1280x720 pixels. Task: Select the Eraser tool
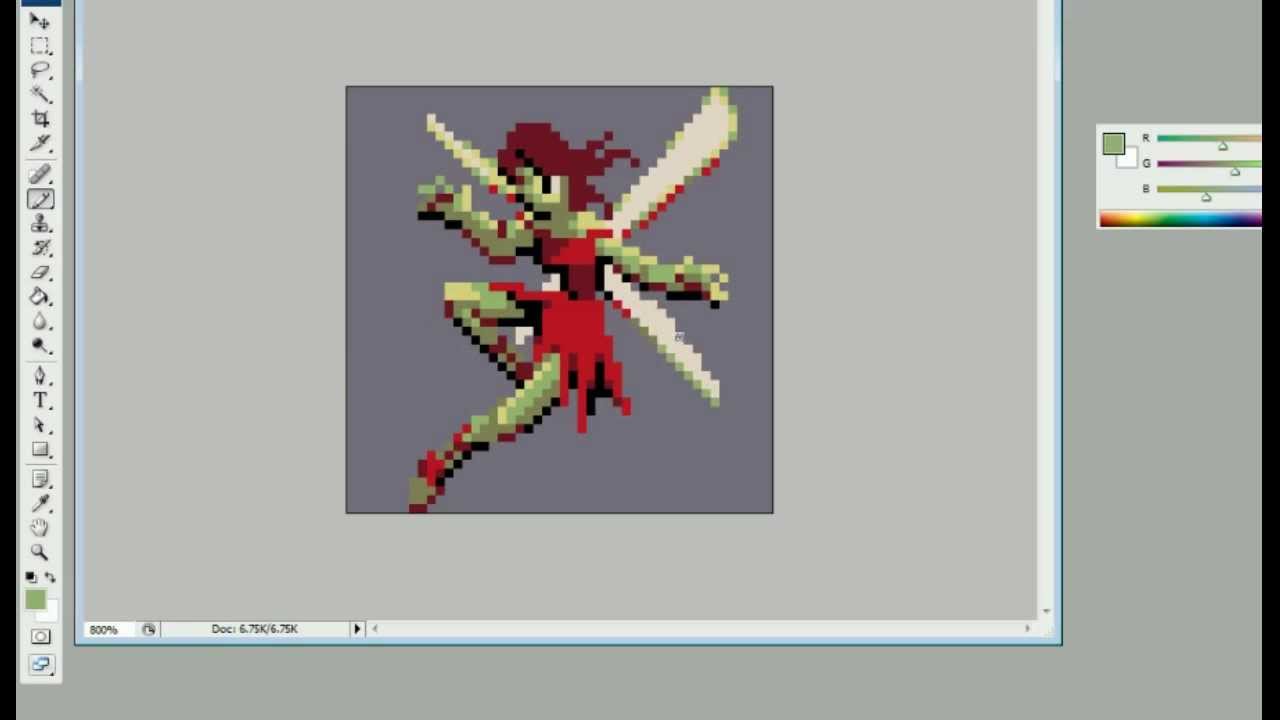coord(40,272)
